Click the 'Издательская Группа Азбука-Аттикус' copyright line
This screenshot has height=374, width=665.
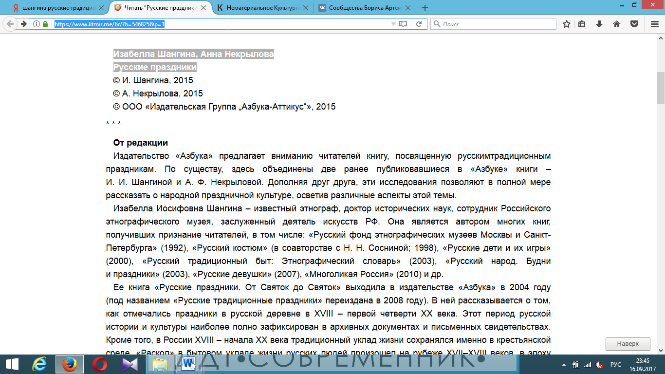coord(224,107)
